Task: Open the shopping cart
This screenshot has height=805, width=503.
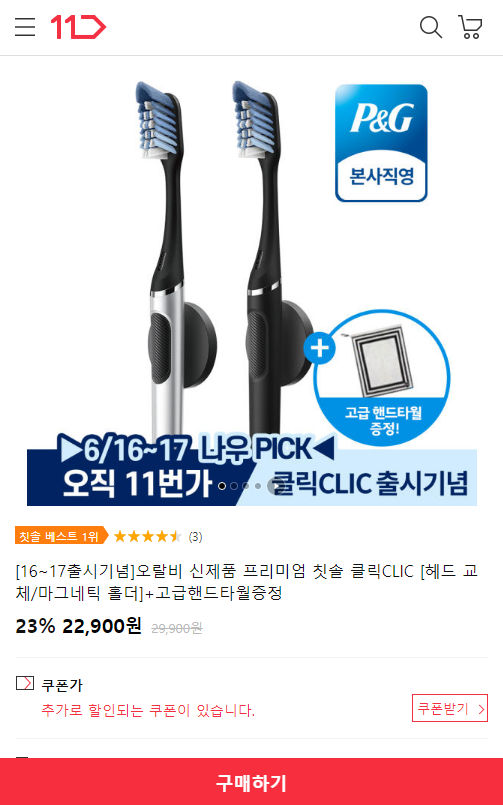Action: (x=470, y=27)
